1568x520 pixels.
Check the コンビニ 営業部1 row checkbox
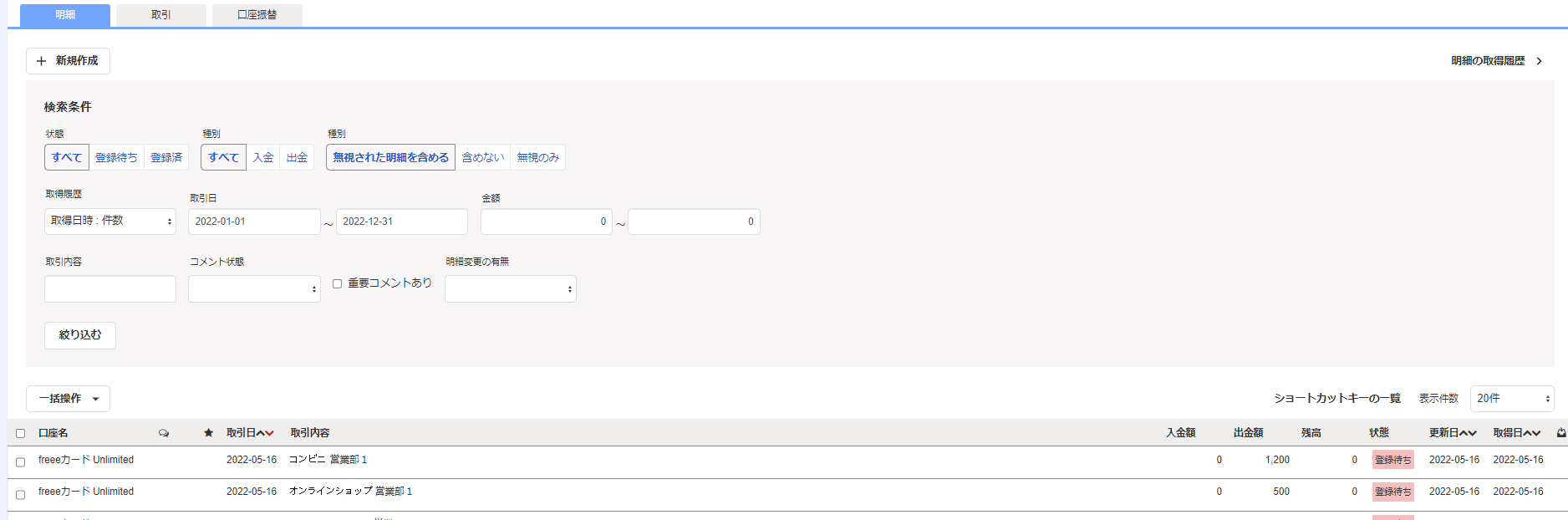point(20,461)
